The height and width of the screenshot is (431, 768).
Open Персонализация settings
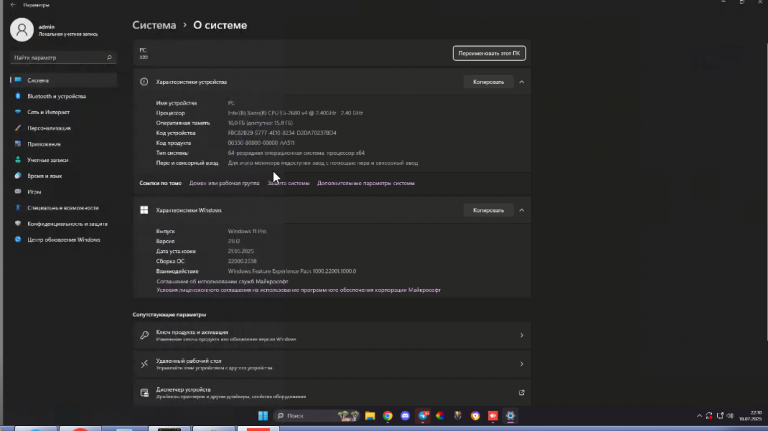(63, 128)
